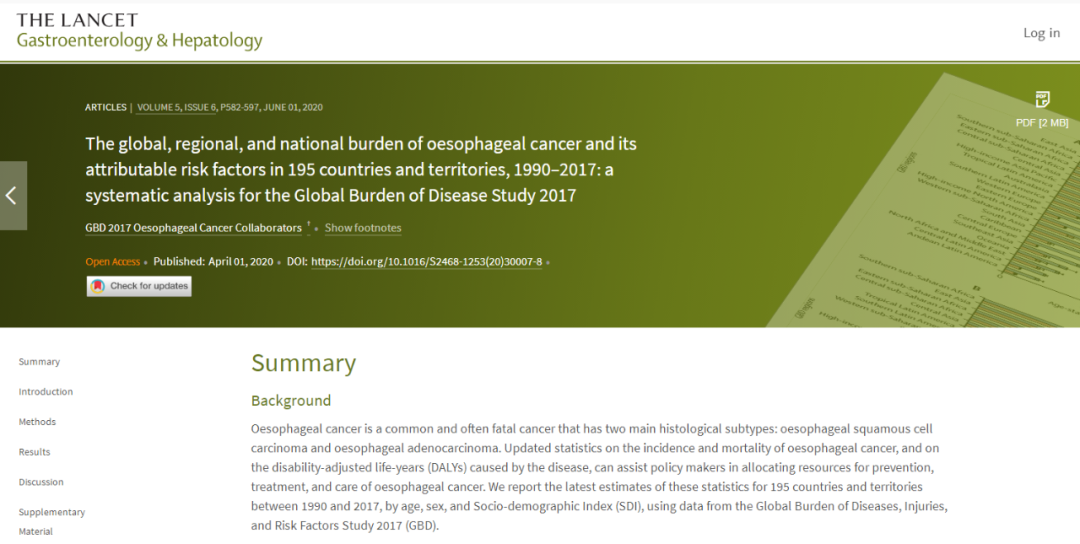Click the article title heading
Image resolution: width=1080 pixels, height=544 pixels.
(x=361, y=169)
